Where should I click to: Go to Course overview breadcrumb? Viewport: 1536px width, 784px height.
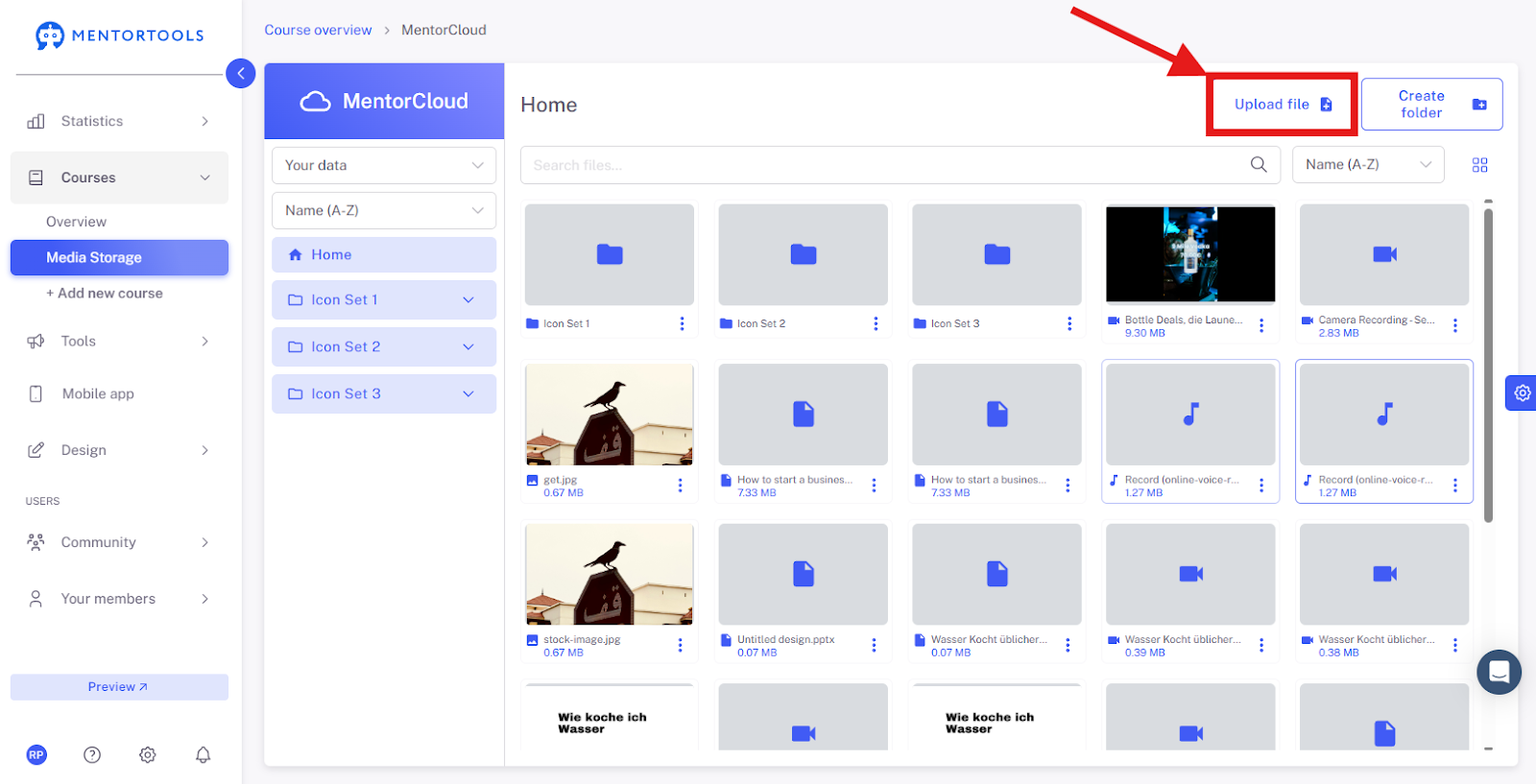(318, 30)
